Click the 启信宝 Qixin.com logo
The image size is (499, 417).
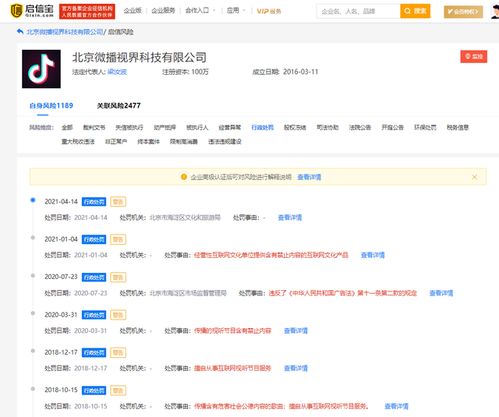click(x=32, y=11)
